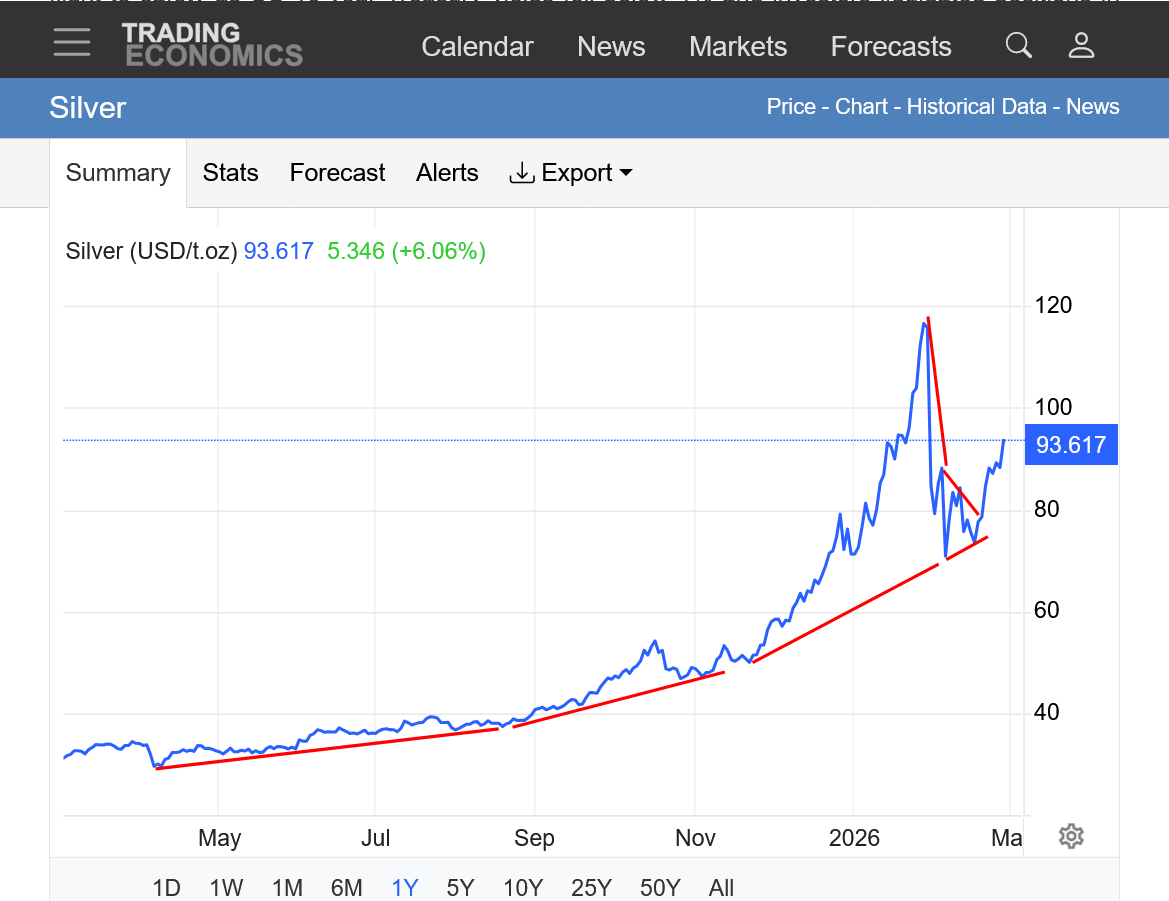
Task: Click the 93.617 current price label
Action: (1071, 445)
